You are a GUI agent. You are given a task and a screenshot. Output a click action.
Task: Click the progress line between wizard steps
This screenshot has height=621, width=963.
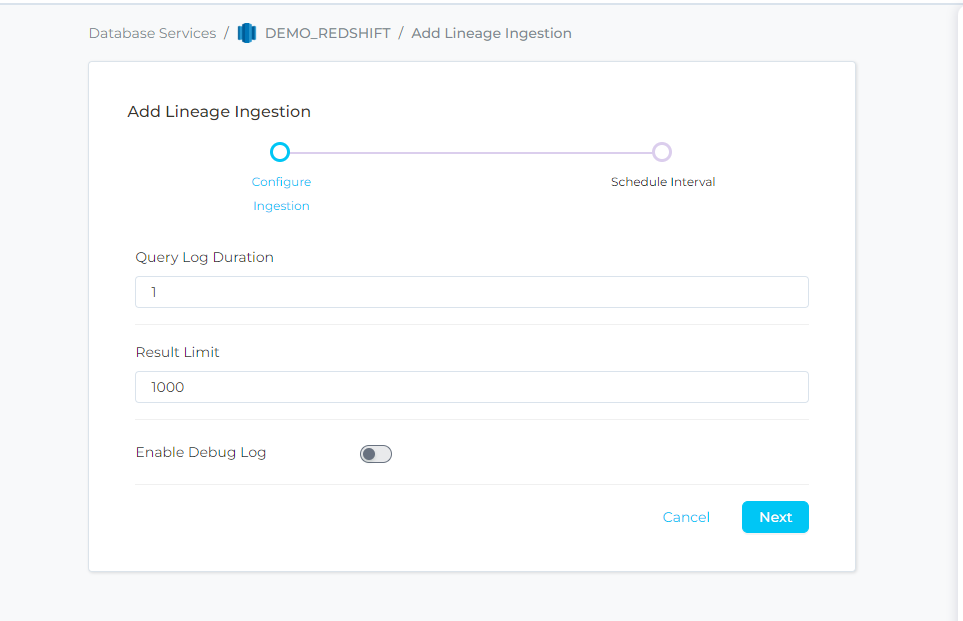(470, 152)
